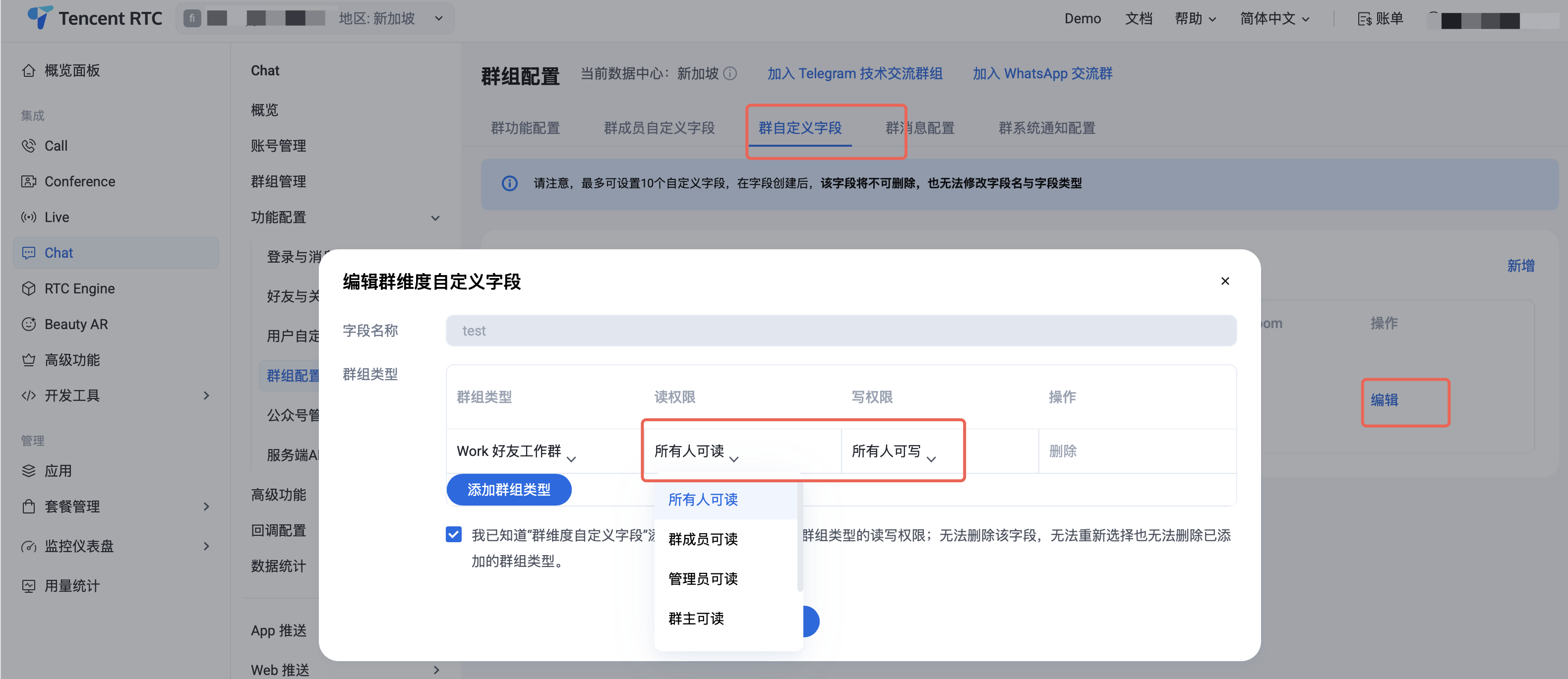Click the Call phone icon in sidebar
The image size is (1568, 679).
(29, 146)
